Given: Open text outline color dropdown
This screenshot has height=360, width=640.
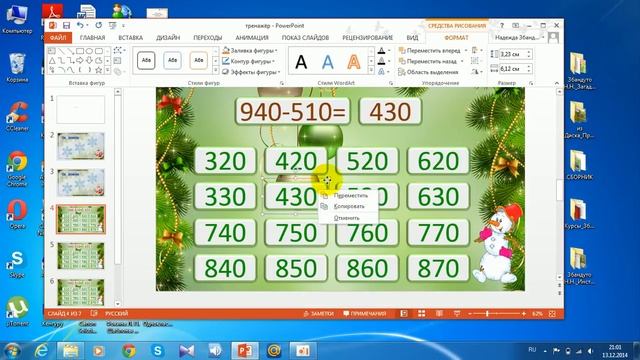Looking at the screenshot, I should pyautogui.click(x=389, y=61).
